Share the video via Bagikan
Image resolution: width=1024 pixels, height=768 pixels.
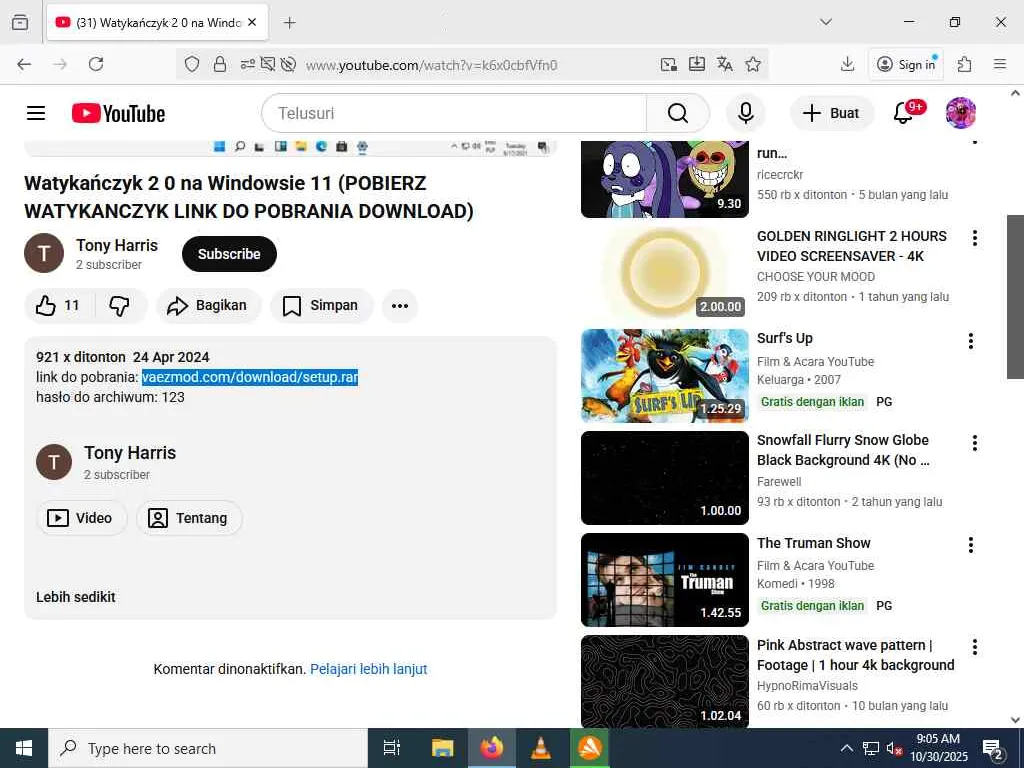(x=207, y=306)
